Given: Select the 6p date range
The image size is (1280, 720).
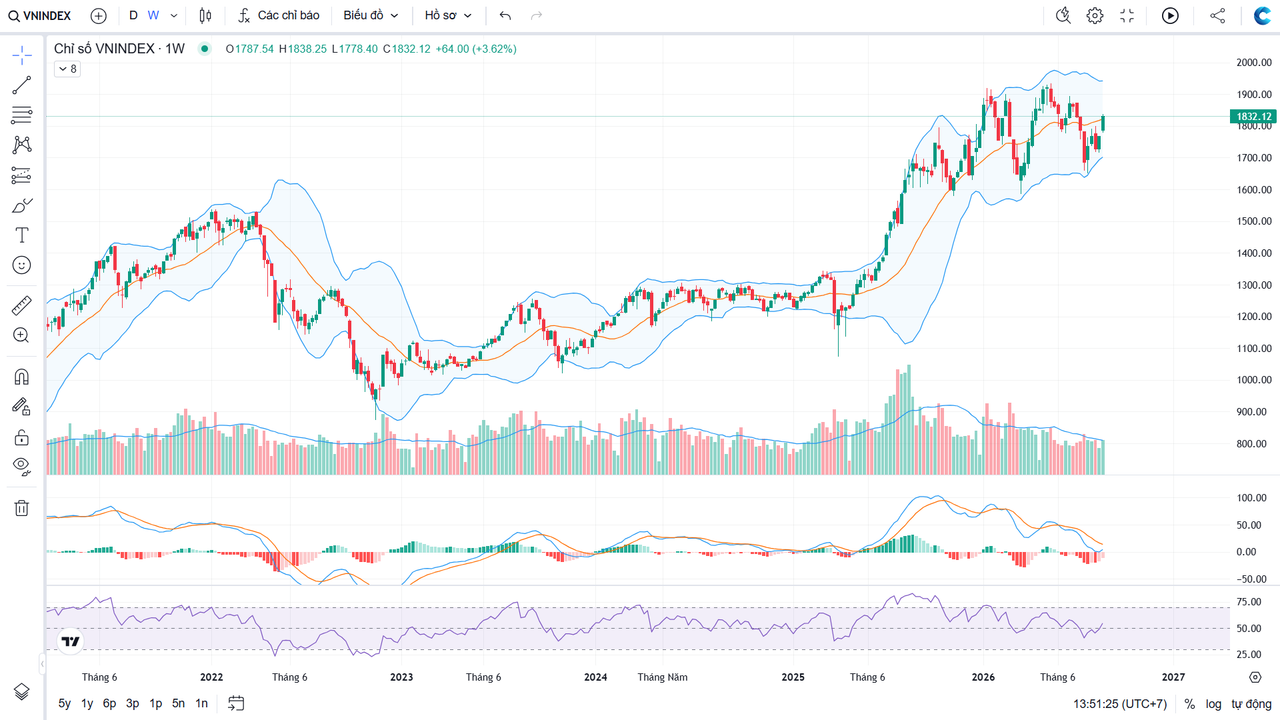Looking at the screenshot, I should 110,703.
